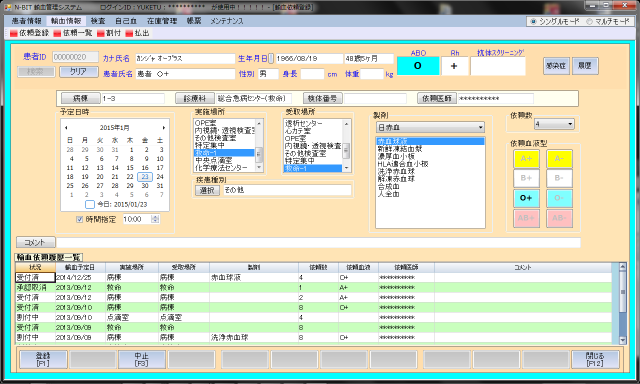Select the AB+ blood type swatch

(x=526, y=218)
